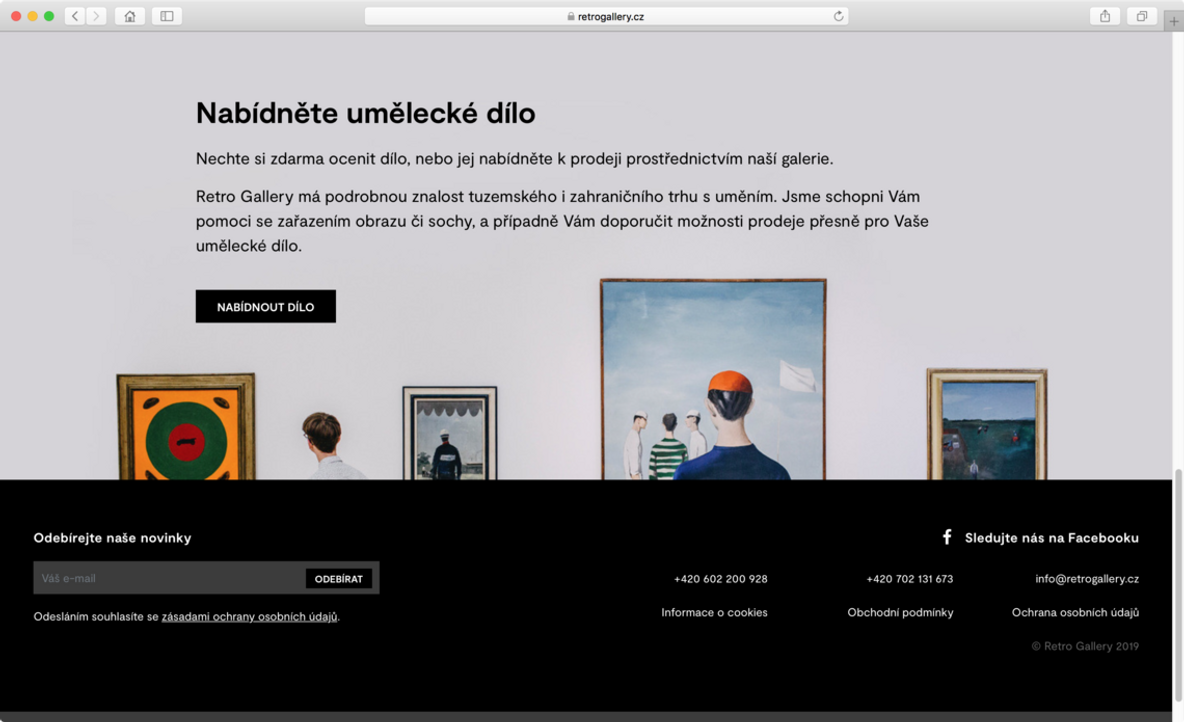Open the Share icon menu

1105,16
